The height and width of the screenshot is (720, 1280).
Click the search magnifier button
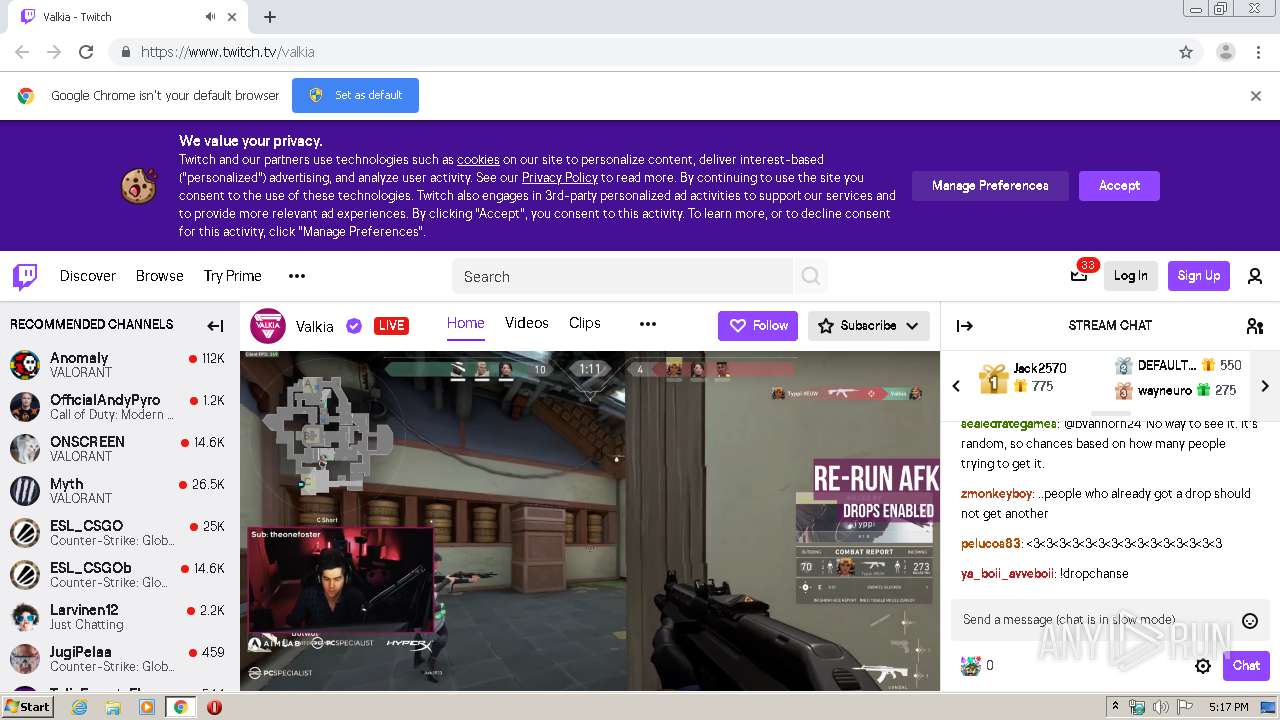[x=811, y=276]
